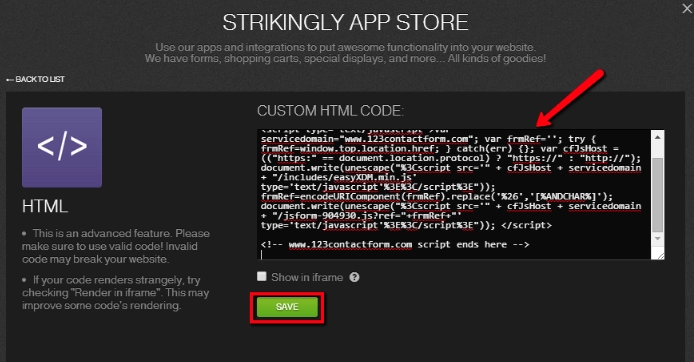The height and width of the screenshot is (362, 694).
Task: Click the resize grip of the code box
Action: pos(660,255)
